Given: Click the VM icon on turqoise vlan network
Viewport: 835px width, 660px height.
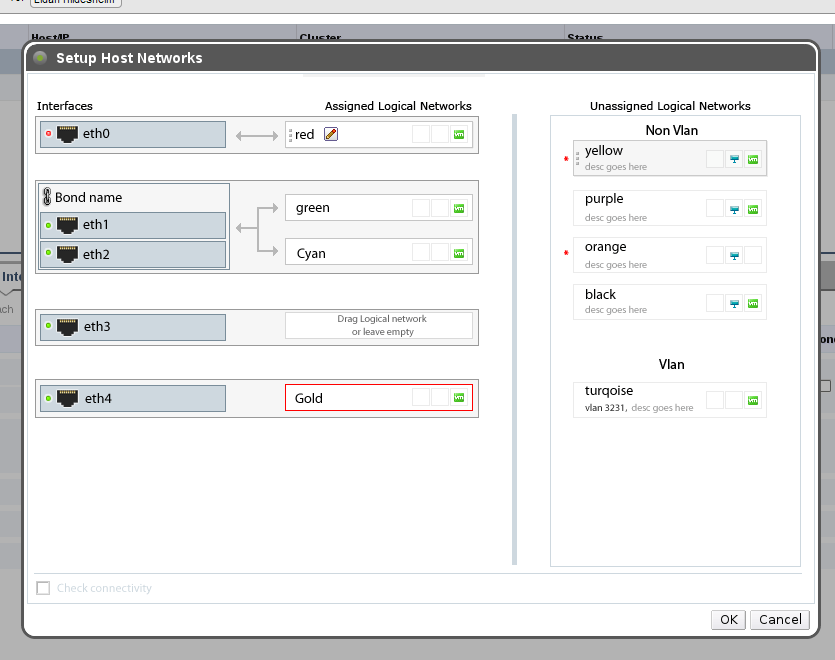Looking at the screenshot, I should coord(751,400).
